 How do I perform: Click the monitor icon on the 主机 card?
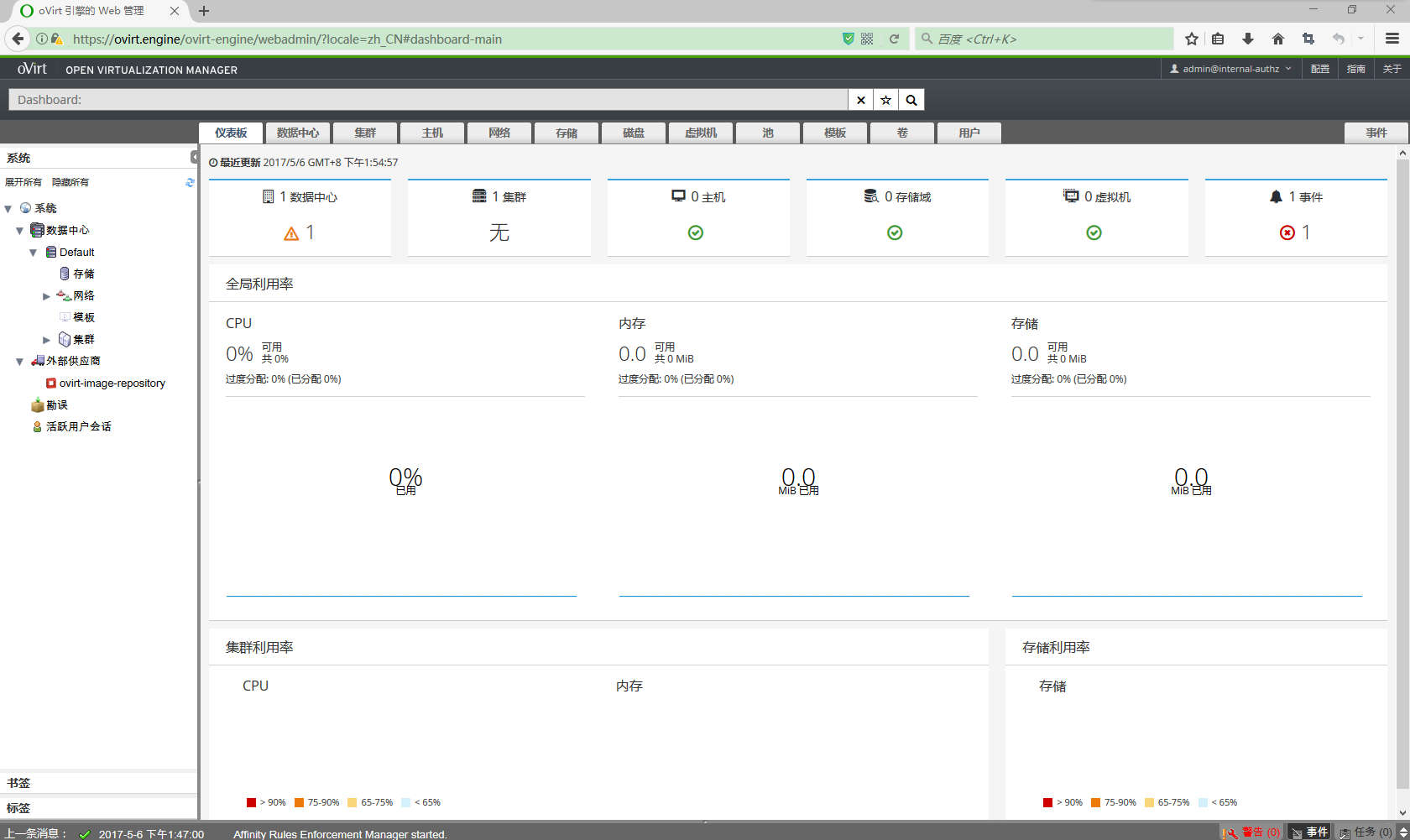tap(678, 196)
